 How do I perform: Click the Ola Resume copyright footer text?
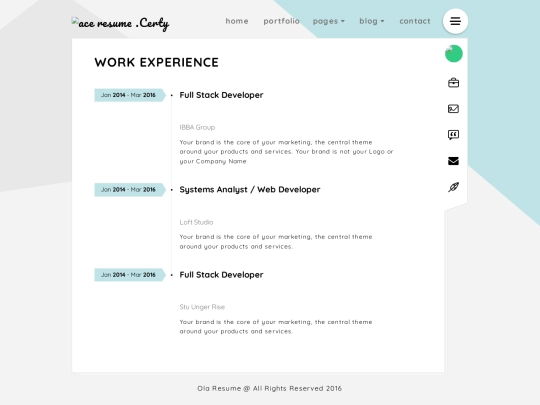pos(270,388)
